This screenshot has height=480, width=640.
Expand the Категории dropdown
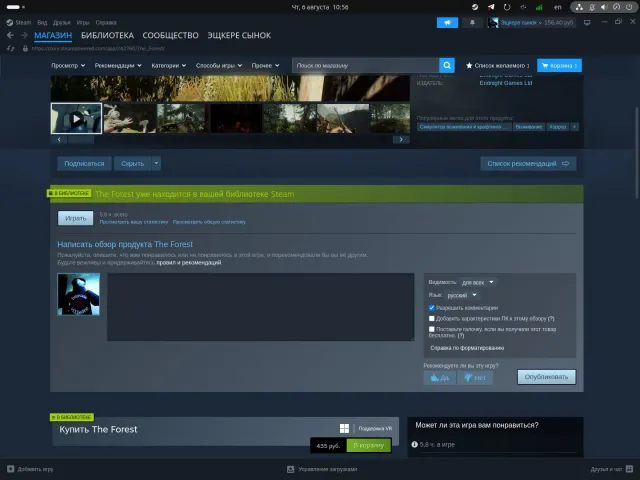169,65
